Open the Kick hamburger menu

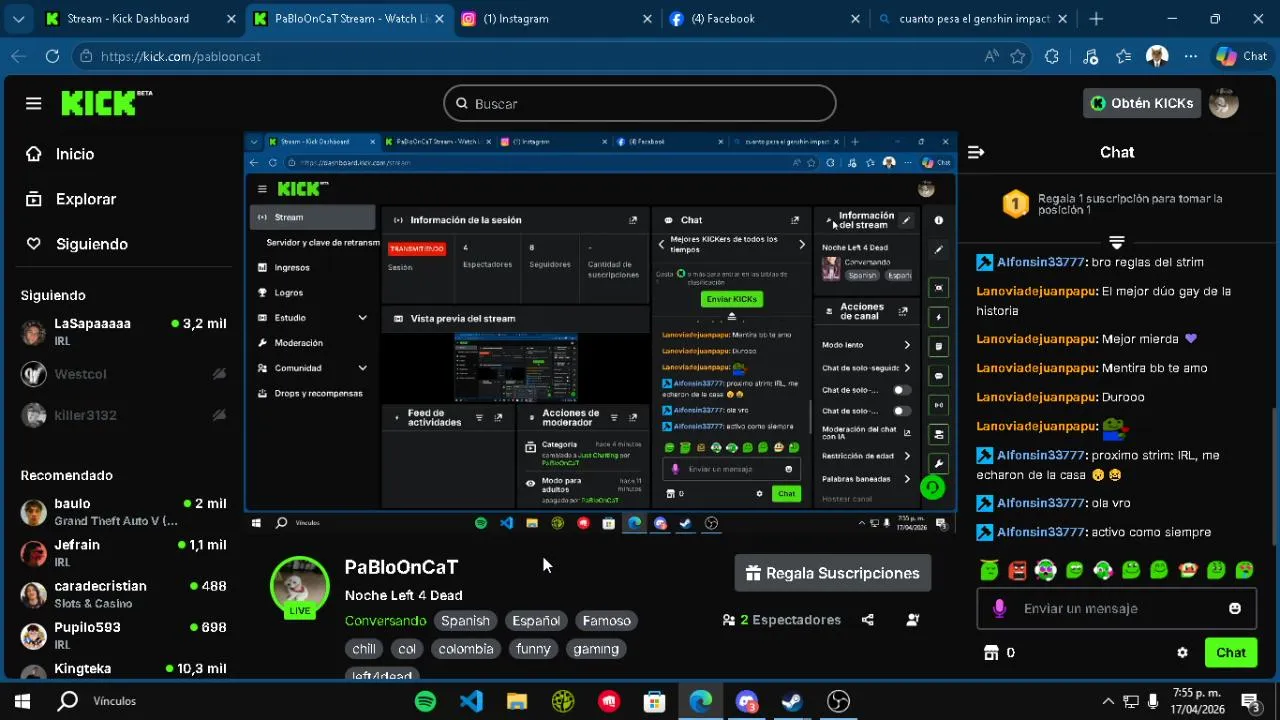[34, 103]
